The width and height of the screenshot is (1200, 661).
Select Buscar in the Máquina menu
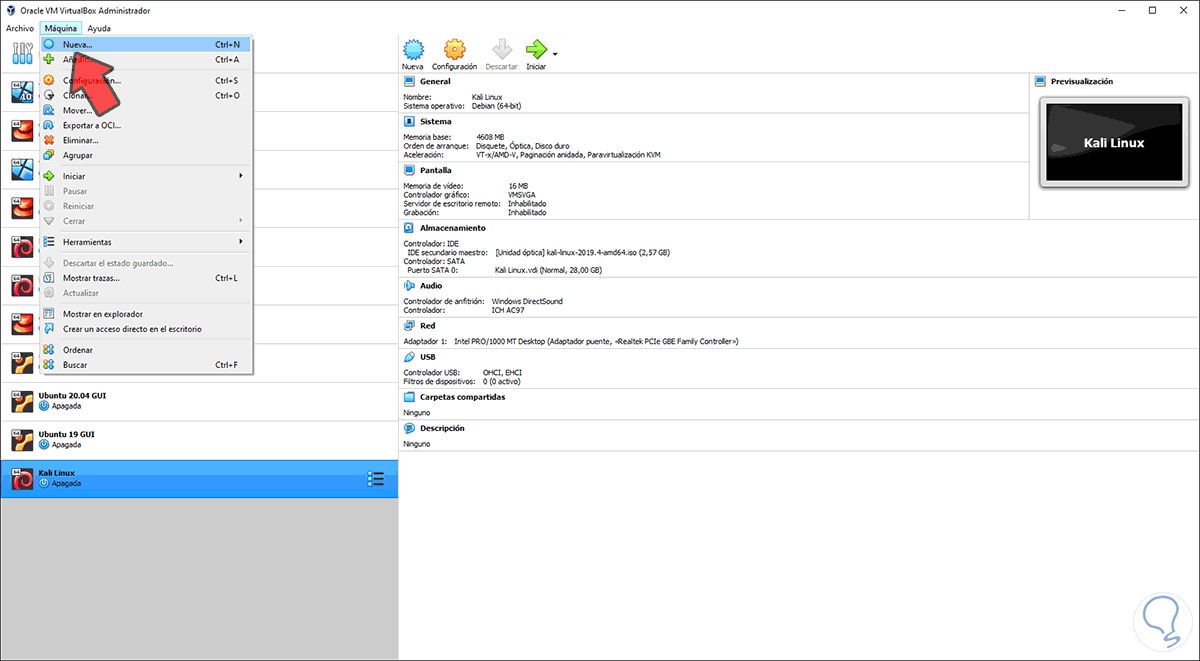pyautogui.click(x=146, y=365)
